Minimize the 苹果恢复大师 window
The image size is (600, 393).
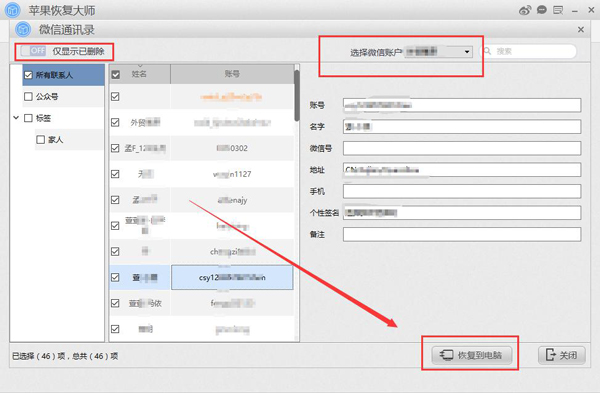click(x=574, y=11)
